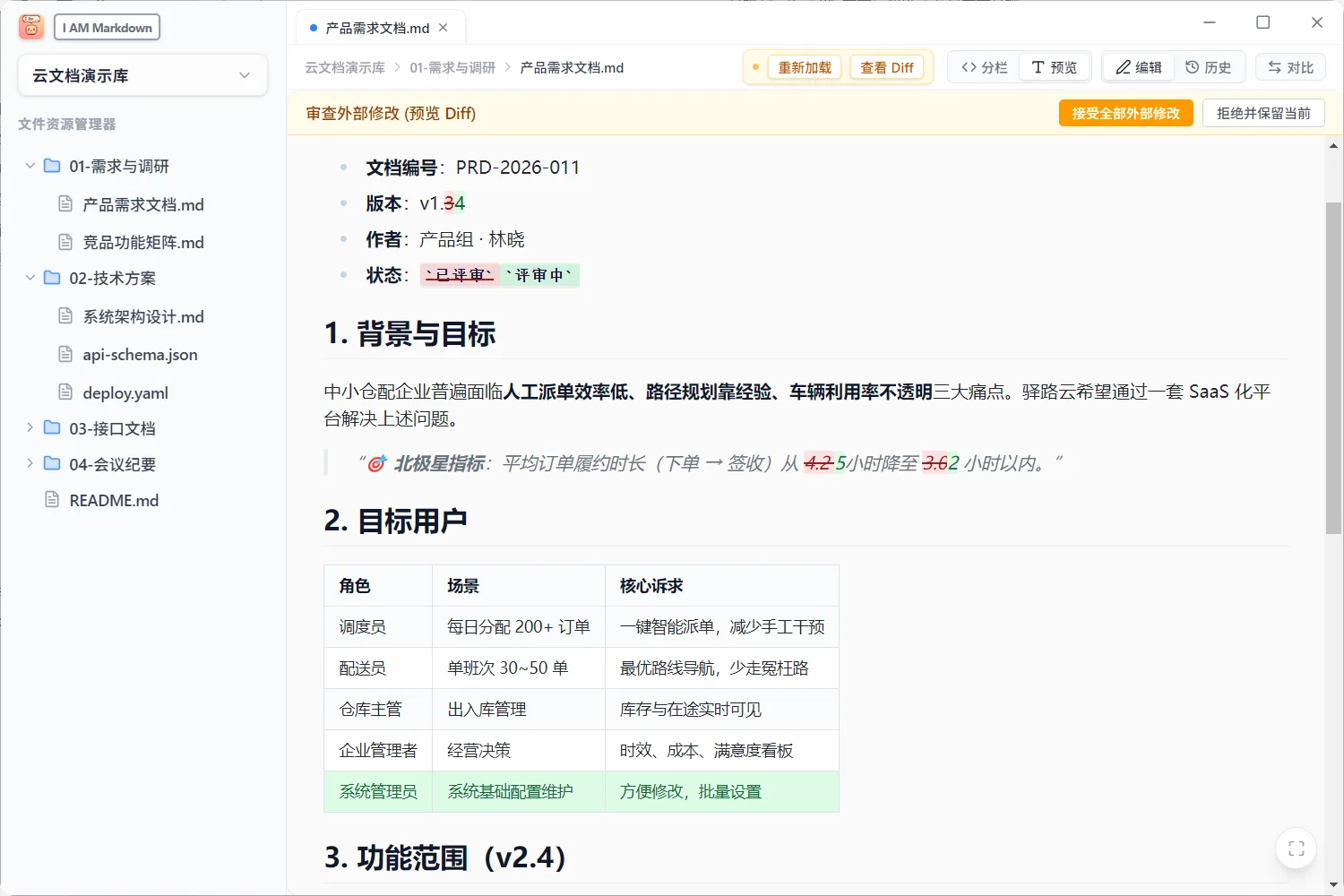Click the 接受全部外部修改 button
This screenshot has height=896, width=1344.
(x=1126, y=113)
